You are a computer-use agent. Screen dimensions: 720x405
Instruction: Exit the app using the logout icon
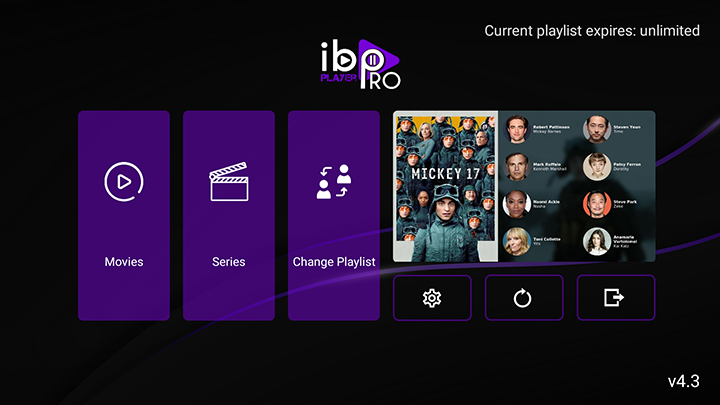tap(614, 298)
